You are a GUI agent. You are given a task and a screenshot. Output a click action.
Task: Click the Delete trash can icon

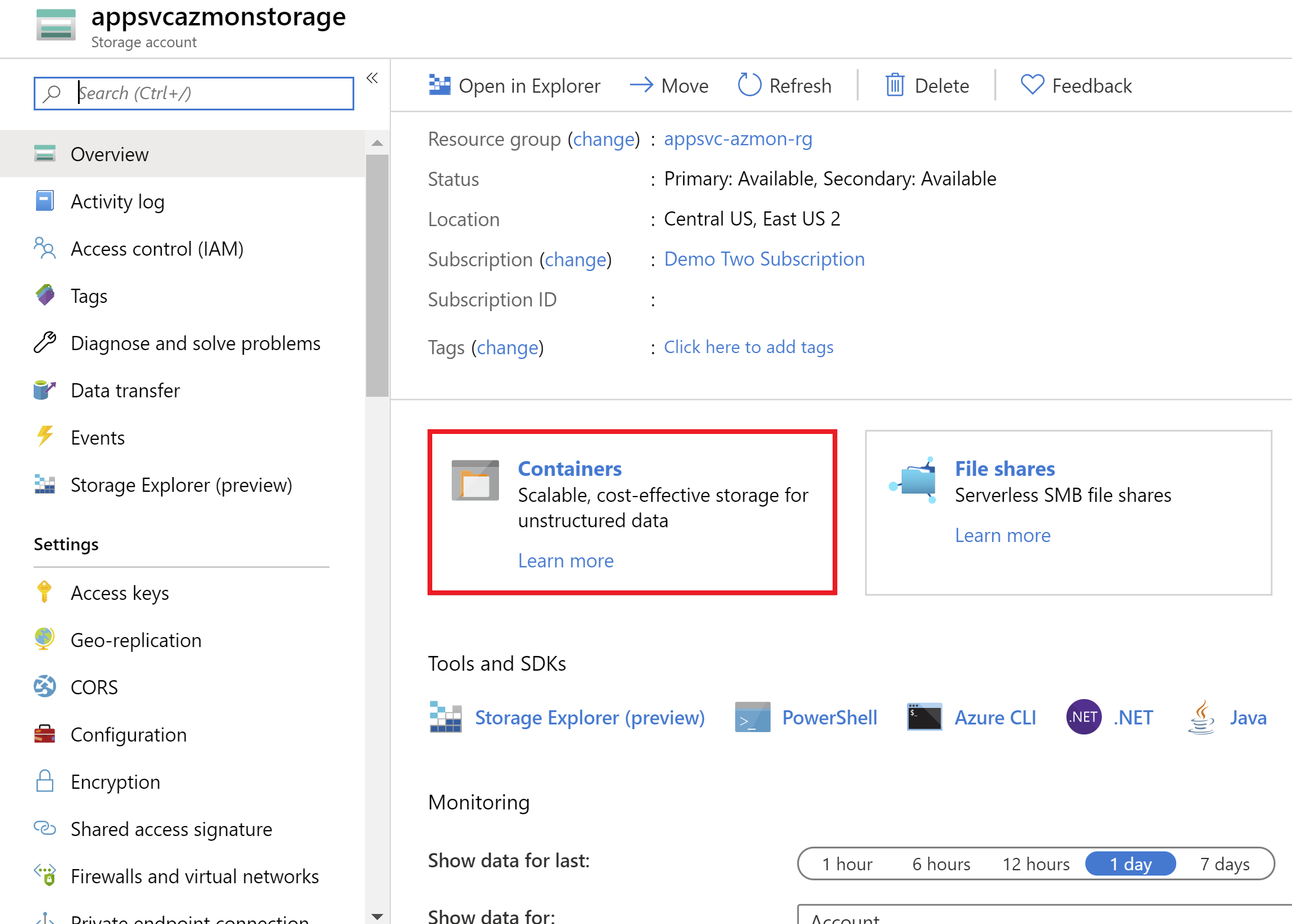894,86
